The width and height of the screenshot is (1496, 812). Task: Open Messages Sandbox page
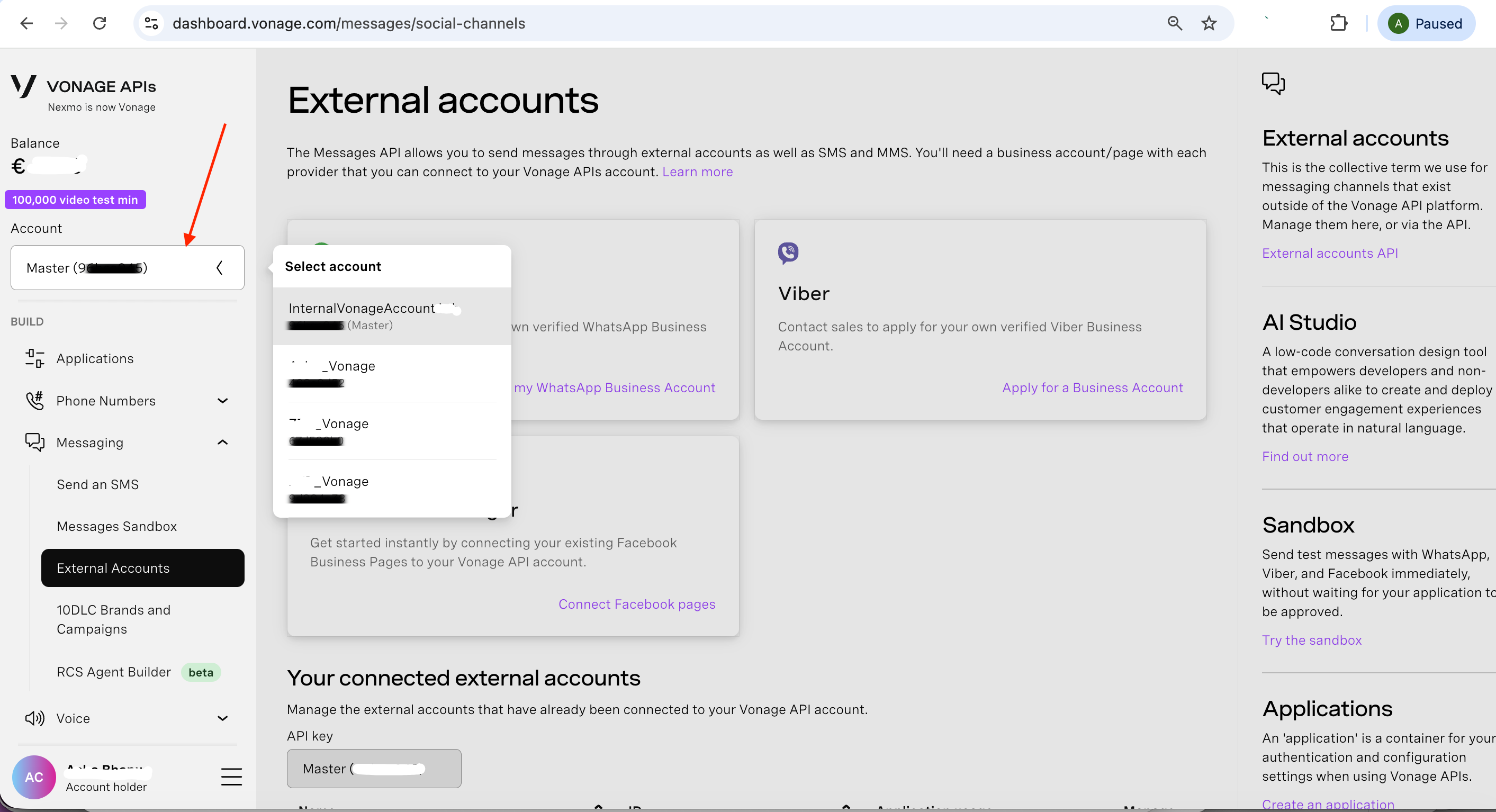tap(117, 526)
